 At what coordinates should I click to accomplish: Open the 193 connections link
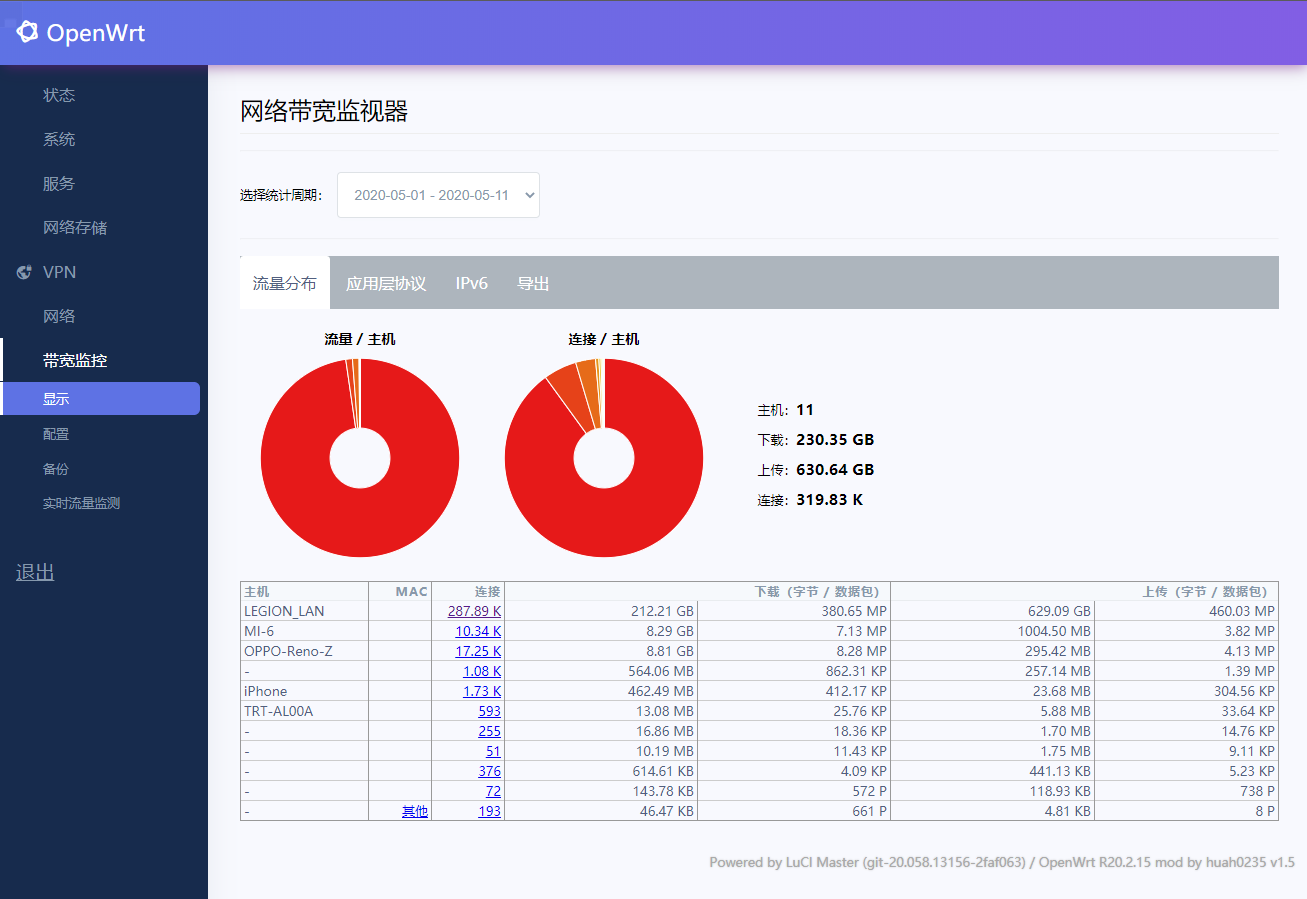click(x=489, y=811)
